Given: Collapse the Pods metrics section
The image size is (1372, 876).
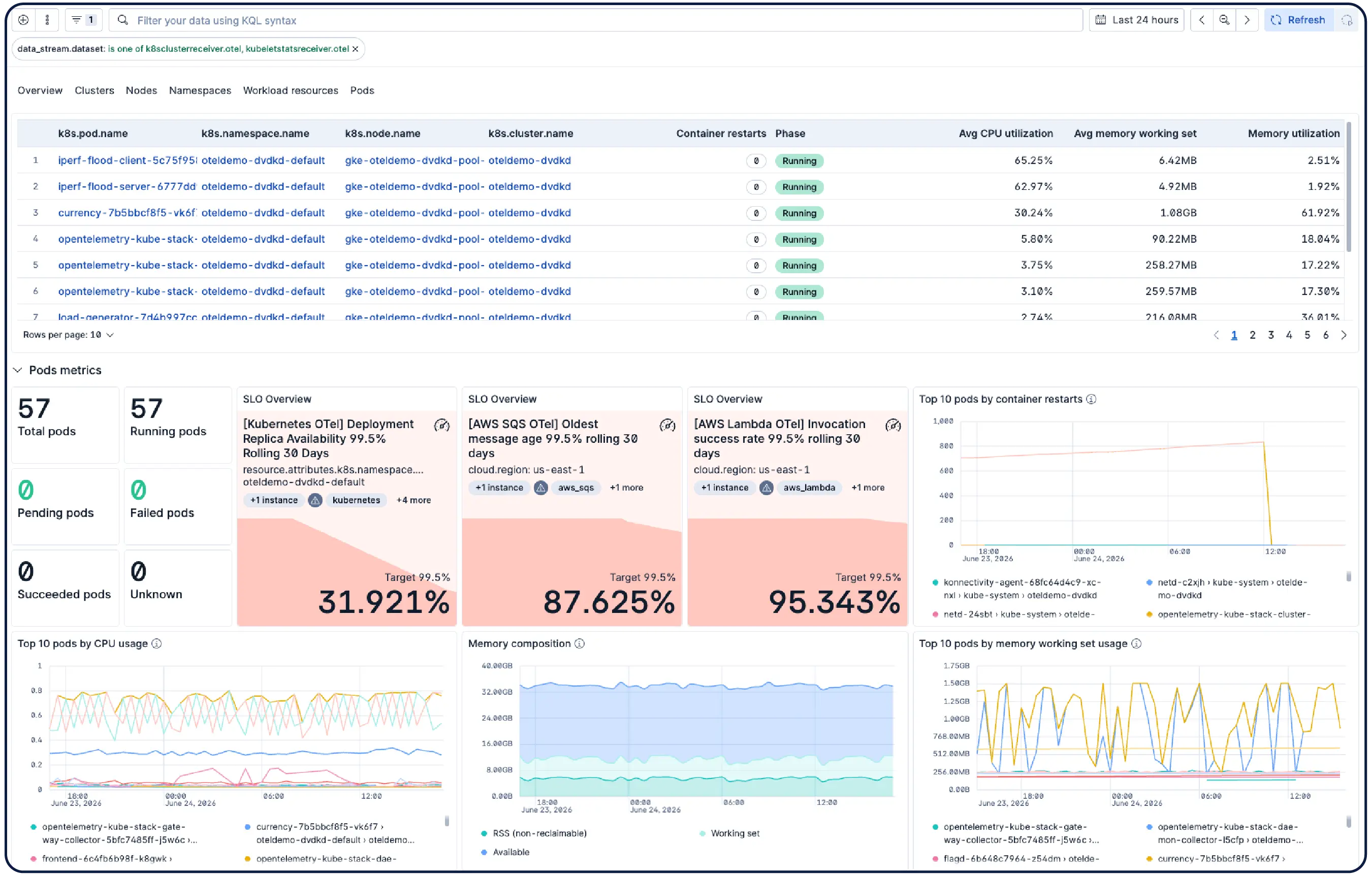Looking at the screenshot, I should [18, 370].
